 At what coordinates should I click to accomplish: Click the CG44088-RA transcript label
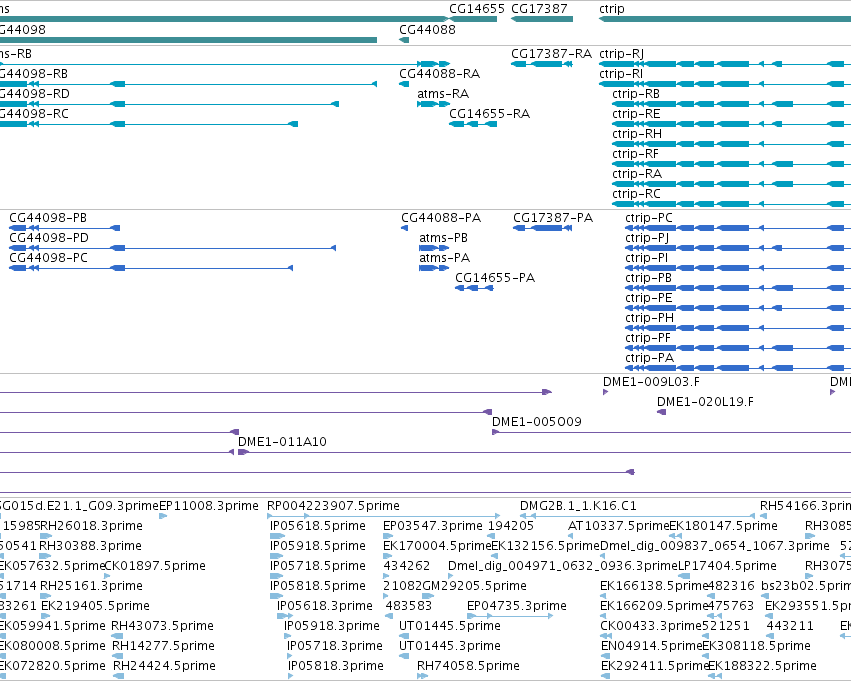tap(439, 74)
